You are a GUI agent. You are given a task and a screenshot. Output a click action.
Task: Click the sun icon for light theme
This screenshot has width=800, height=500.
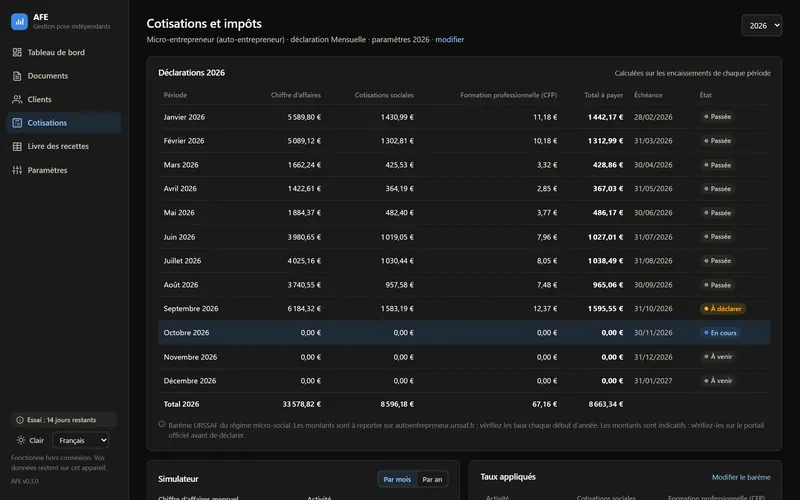coord(21,440)
